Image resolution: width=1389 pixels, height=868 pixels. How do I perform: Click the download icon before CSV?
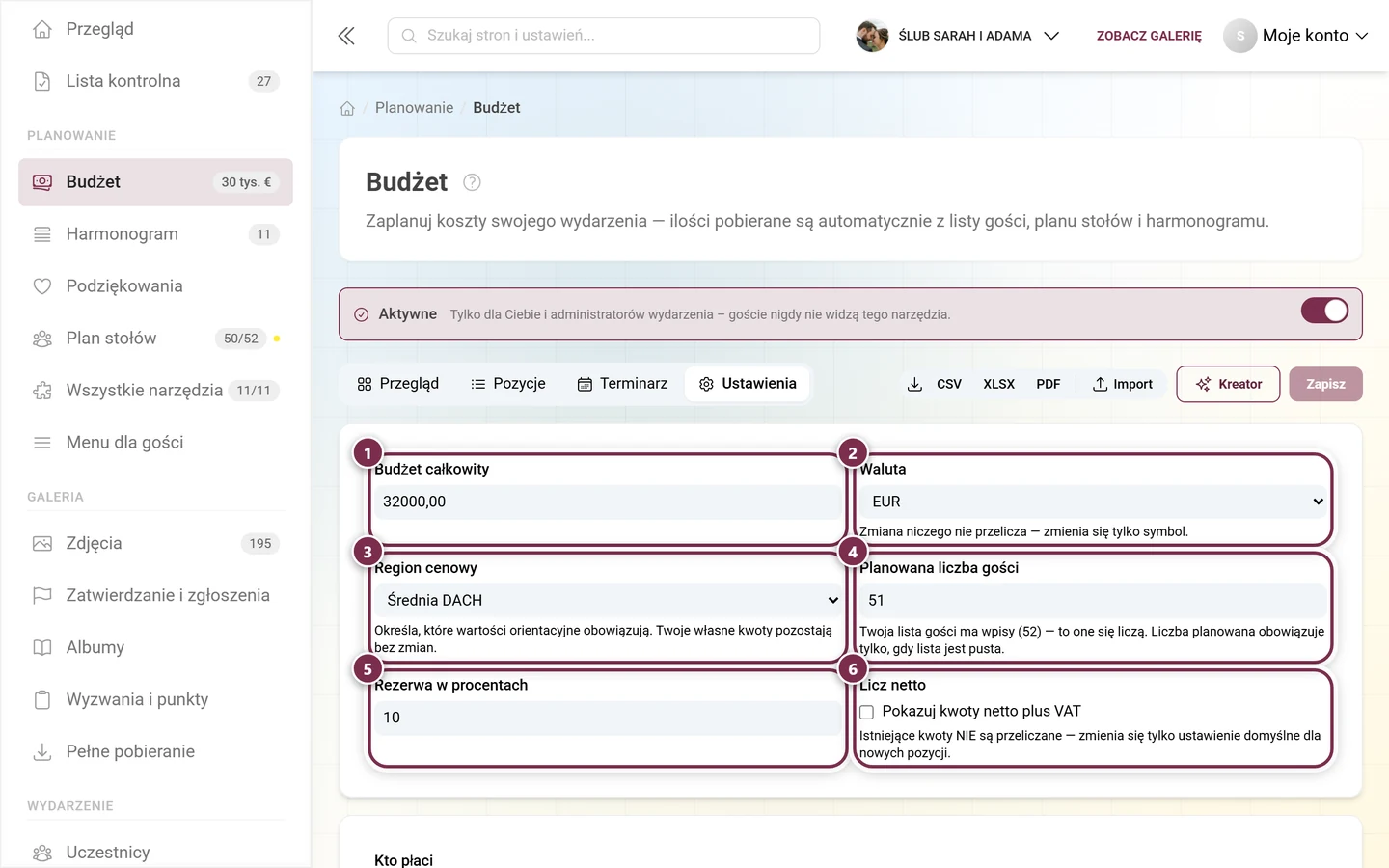[x=914, y=384]
